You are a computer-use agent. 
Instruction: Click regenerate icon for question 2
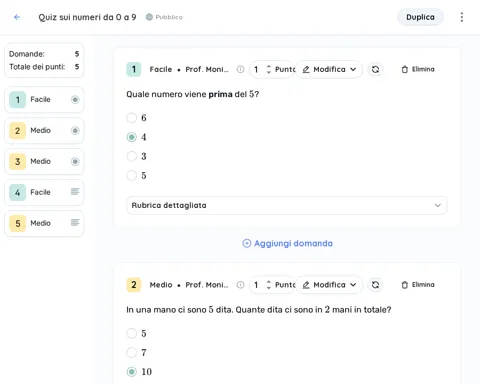point(375,285)
